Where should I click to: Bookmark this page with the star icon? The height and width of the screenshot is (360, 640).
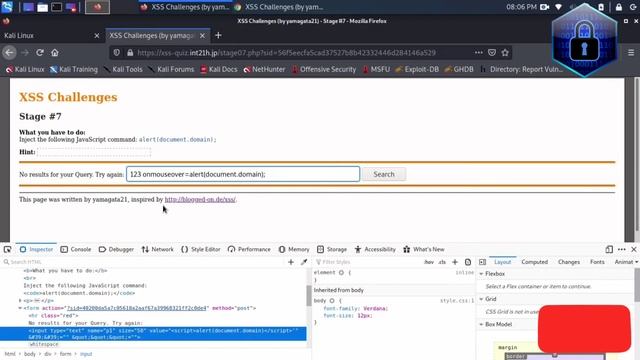click(x=505, y=53)
